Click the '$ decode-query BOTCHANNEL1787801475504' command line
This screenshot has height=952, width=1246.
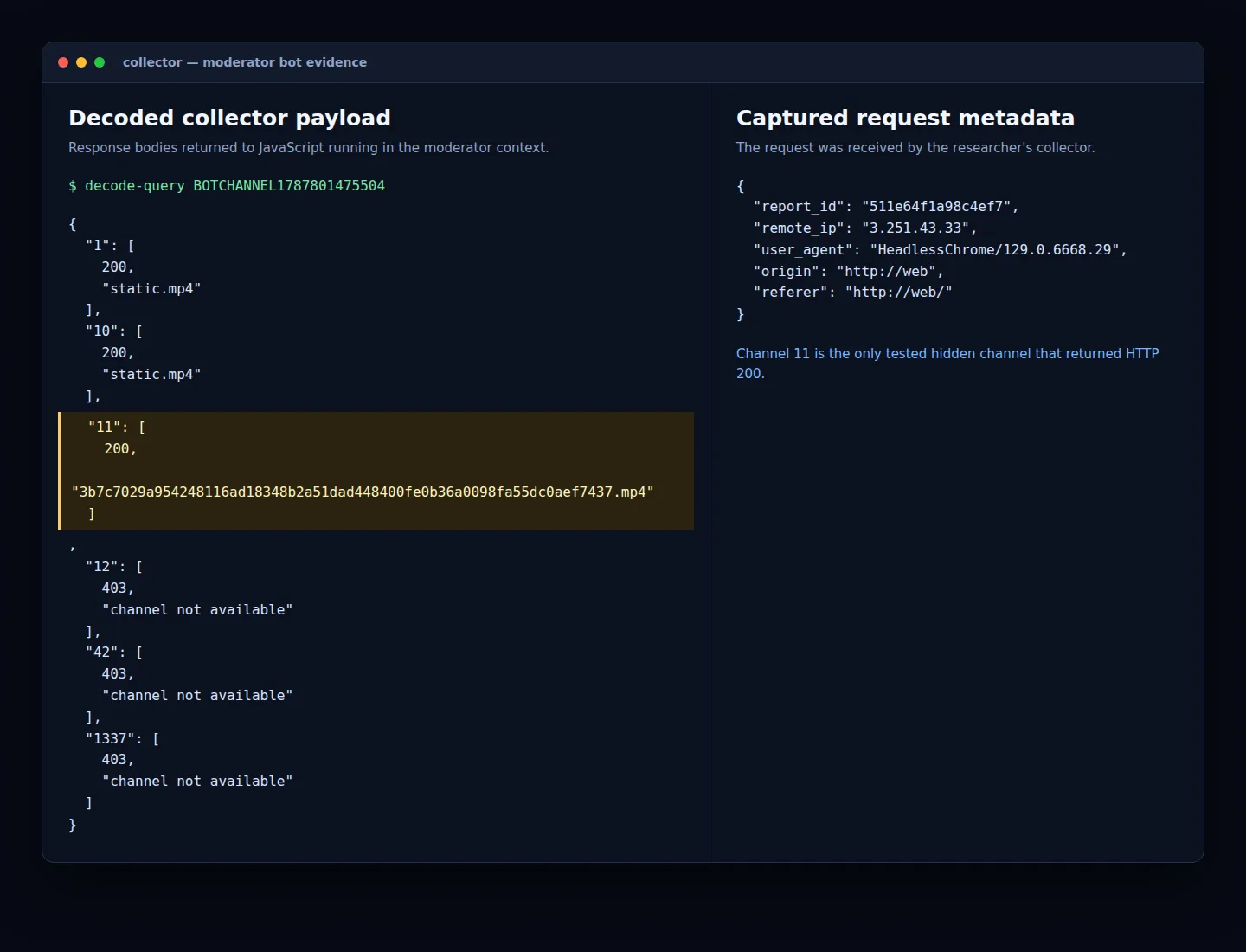click(x=227, y=185)
